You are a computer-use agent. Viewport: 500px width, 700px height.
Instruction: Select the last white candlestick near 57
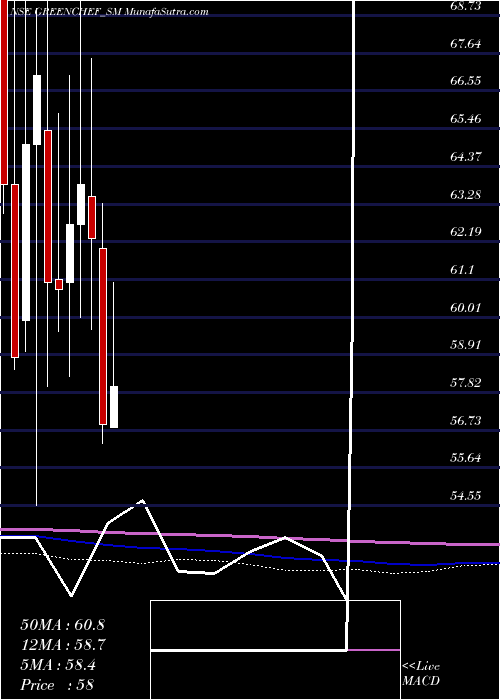pos(114,407)
